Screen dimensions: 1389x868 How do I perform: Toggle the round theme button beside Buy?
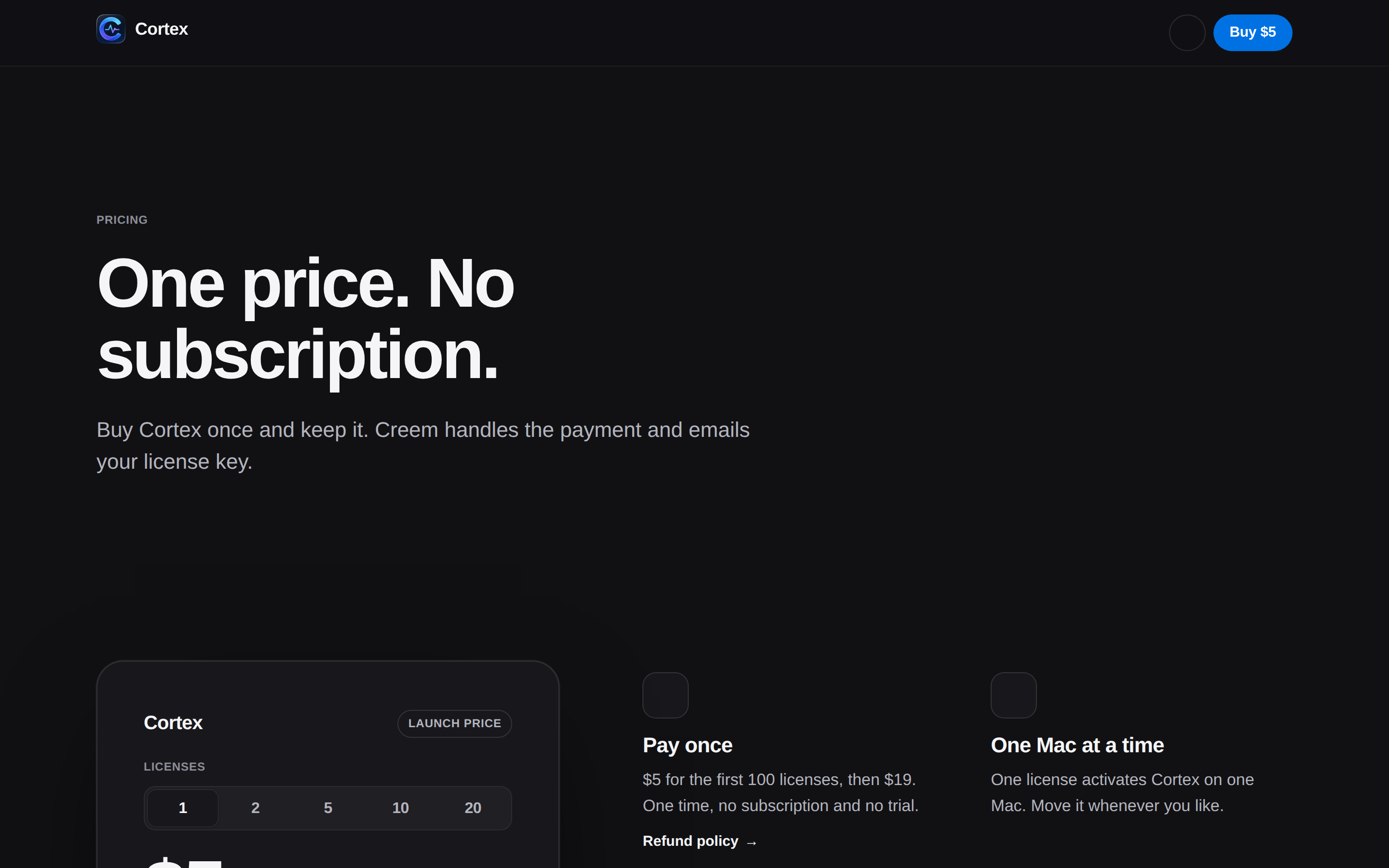point(1187,33)
